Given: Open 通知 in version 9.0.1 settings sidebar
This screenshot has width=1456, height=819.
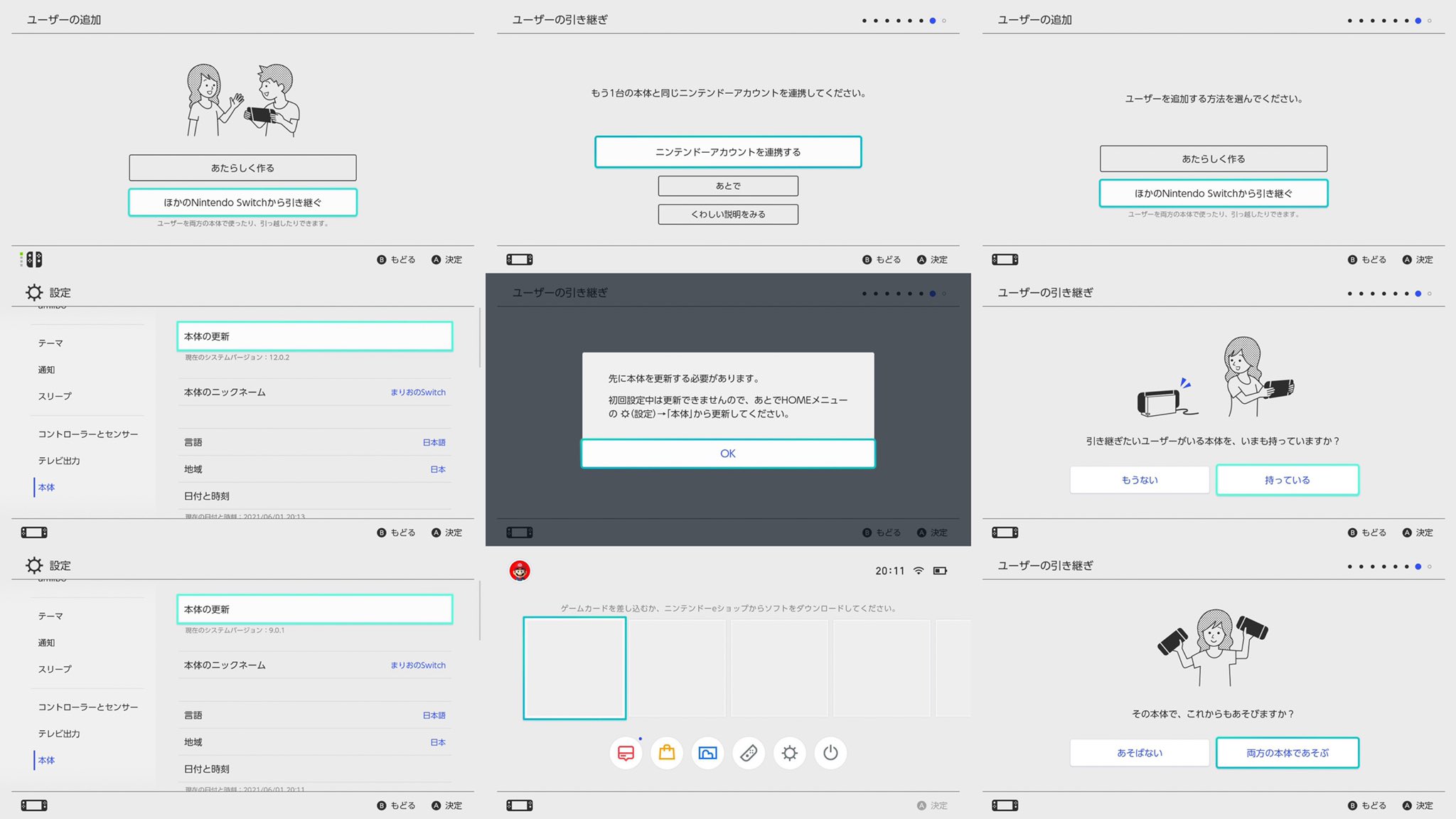Looking at the screenshot, I should pos(46,643).
